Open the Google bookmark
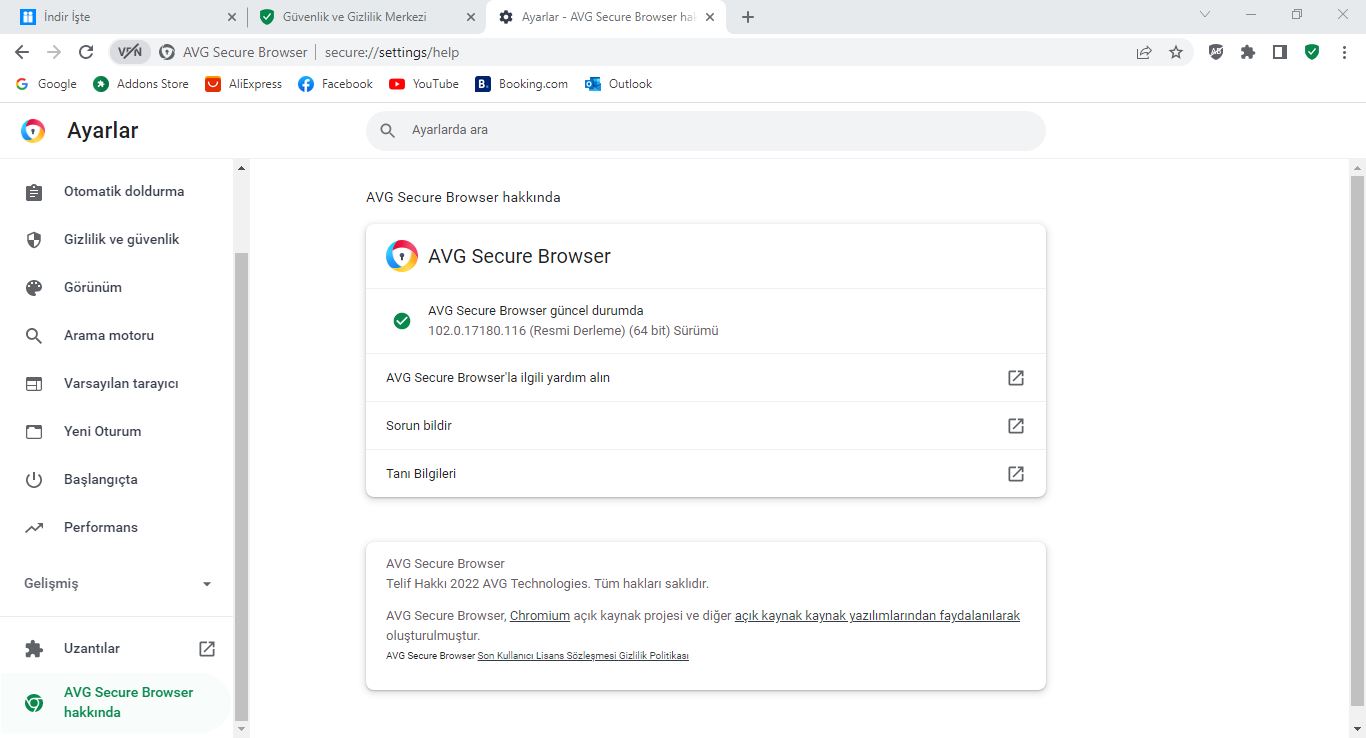The image size is (1366, 738). (x=46, y=84)
